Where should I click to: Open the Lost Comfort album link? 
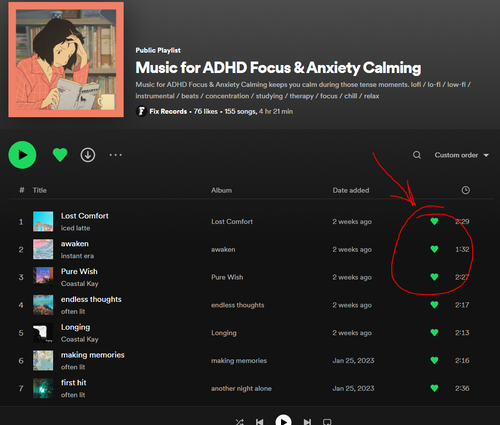point(232,221)
